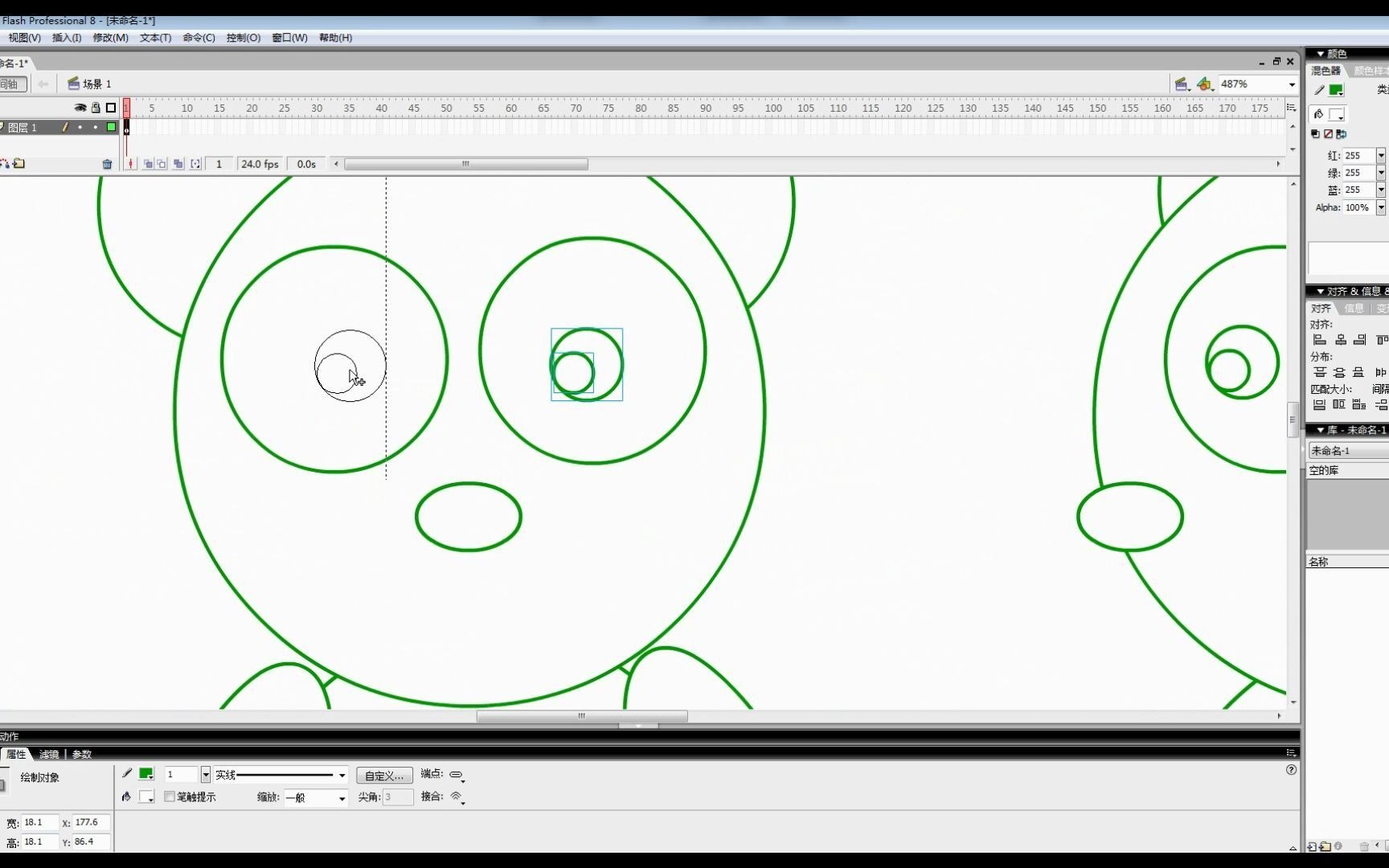Click the match height icon

(1339, 405)
